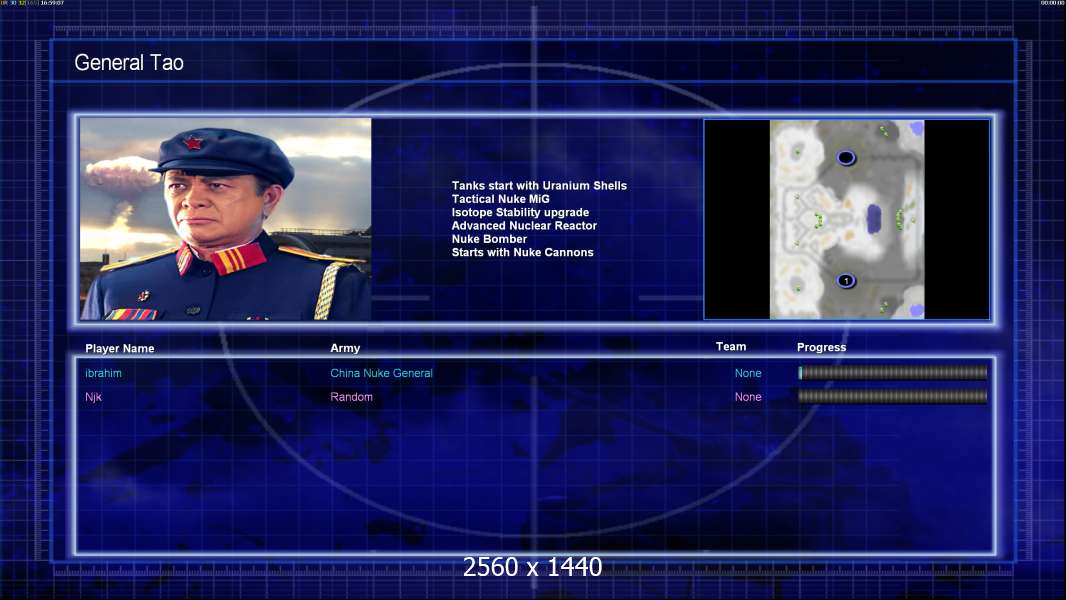Image resolution: width=1066 pixels, height=600 pixels.
Task: Click the Player Name column header
Action: pos(120,349)
